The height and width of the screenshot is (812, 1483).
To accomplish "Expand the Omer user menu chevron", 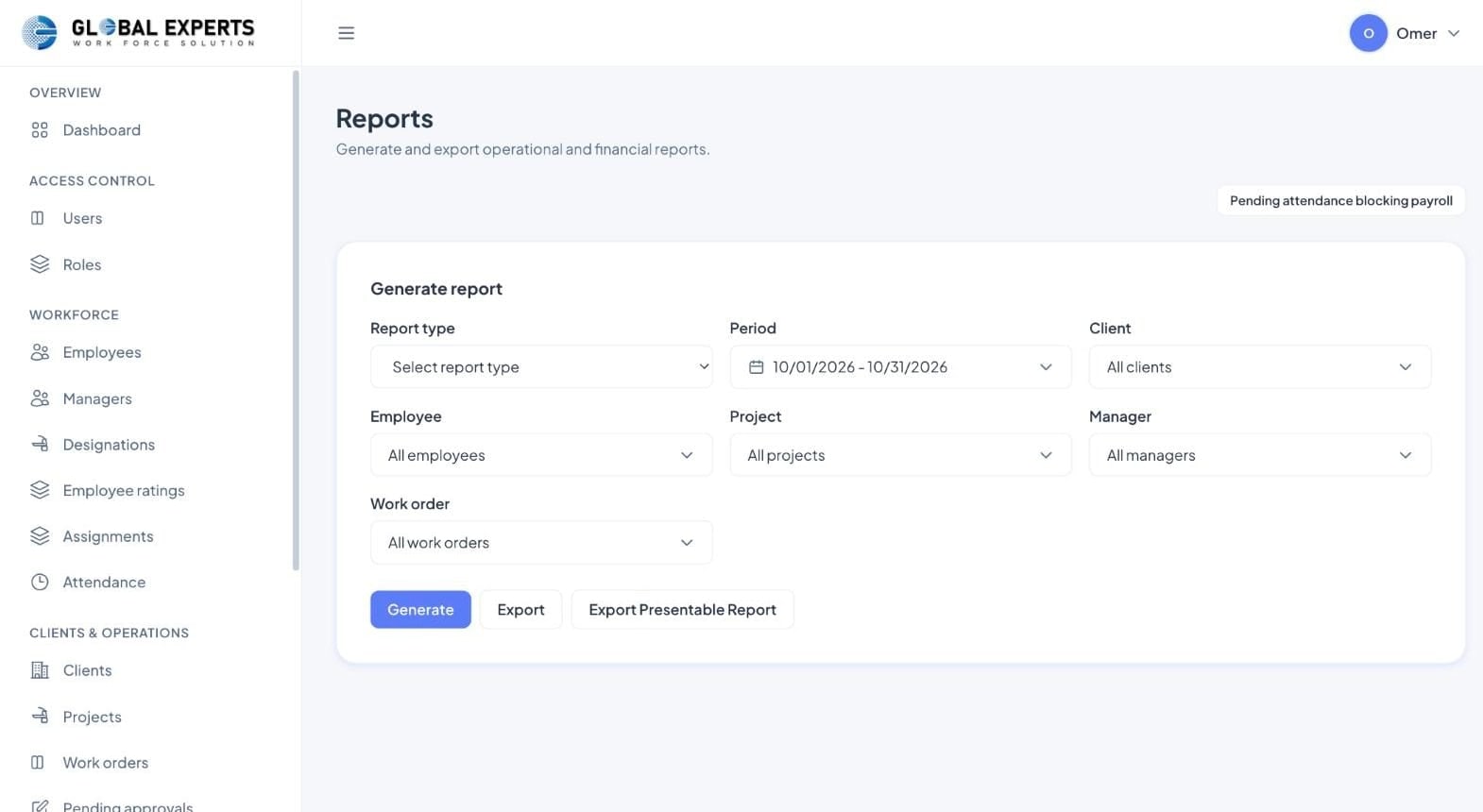I will coord(1454,33).
